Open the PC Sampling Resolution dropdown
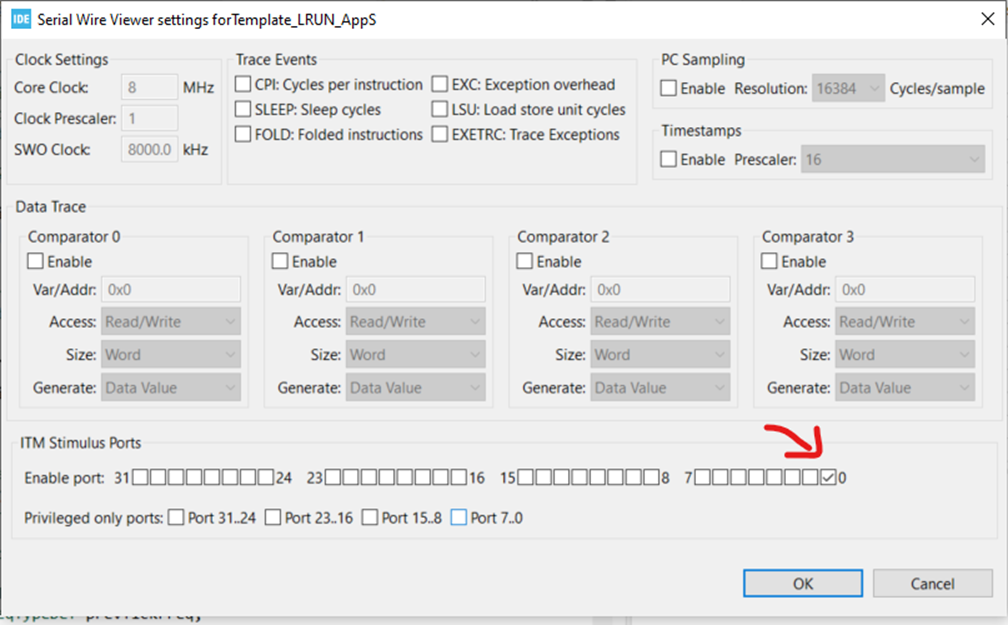Image resolution: width=1008 pixels, height=625 pixels. (877, 88)
